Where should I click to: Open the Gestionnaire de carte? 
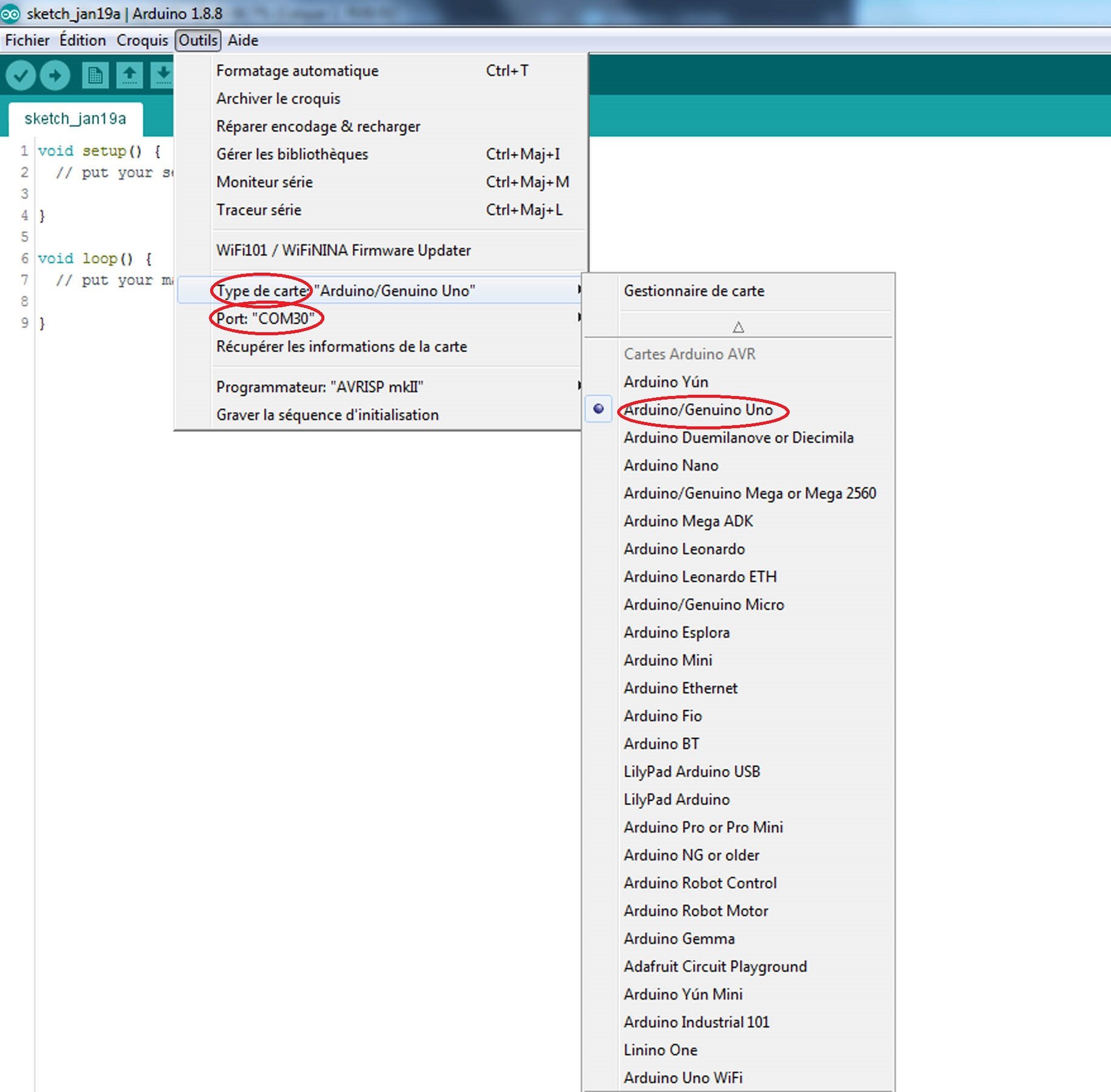739,290
